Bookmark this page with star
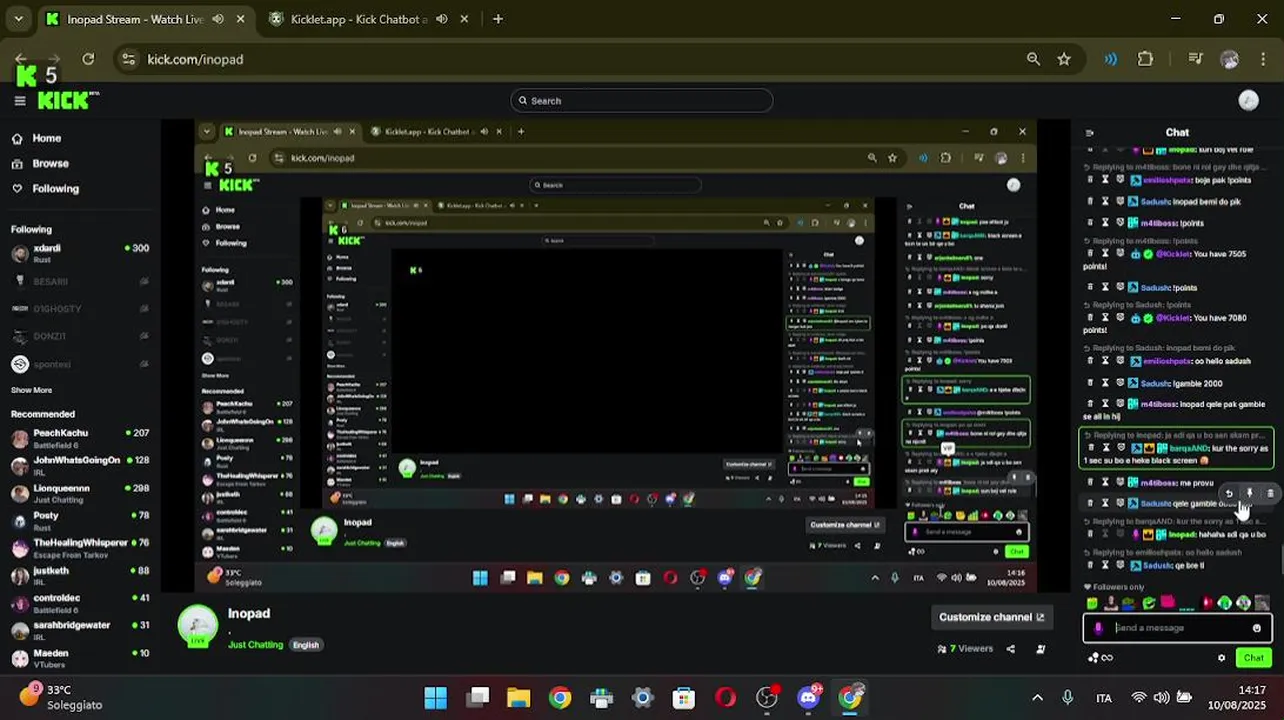The width and height of the screenshot is (1284, 720). click(1064, 59)
